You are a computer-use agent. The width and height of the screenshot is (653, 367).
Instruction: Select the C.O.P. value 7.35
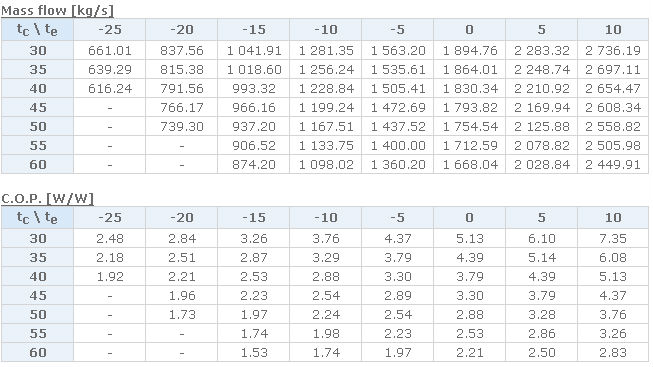tap(613, 238)
